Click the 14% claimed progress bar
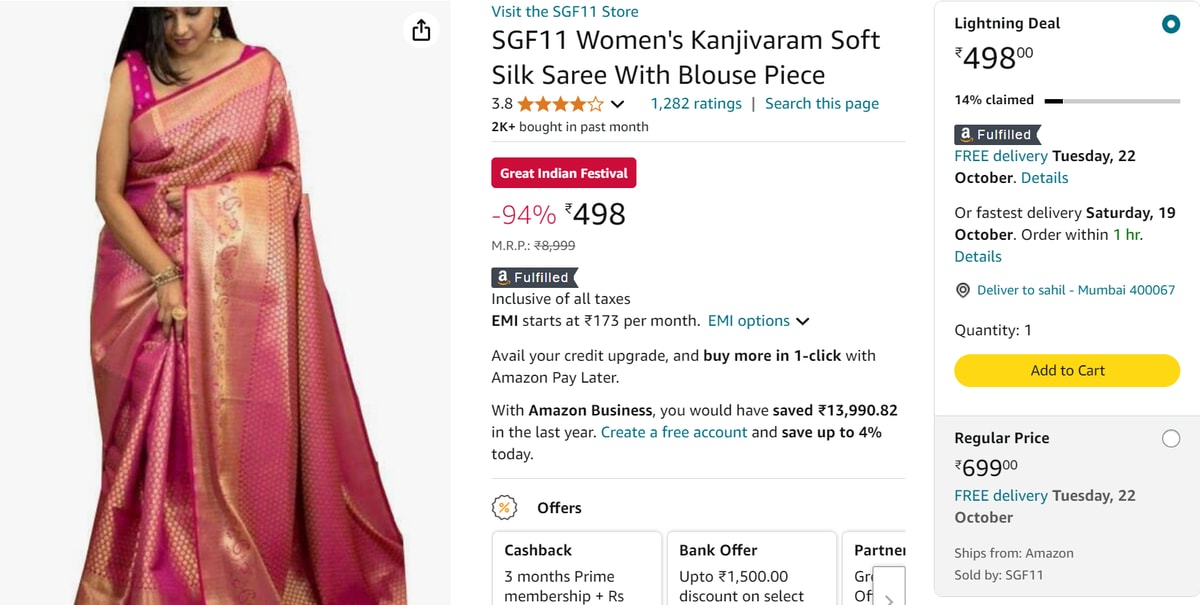The height and width of the screenshot is (605, 1200). coord(1112,101)
